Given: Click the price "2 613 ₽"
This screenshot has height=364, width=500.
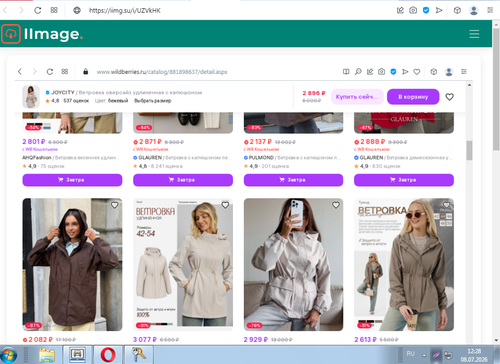Looking at the screenshot, I should coord(365,339).
